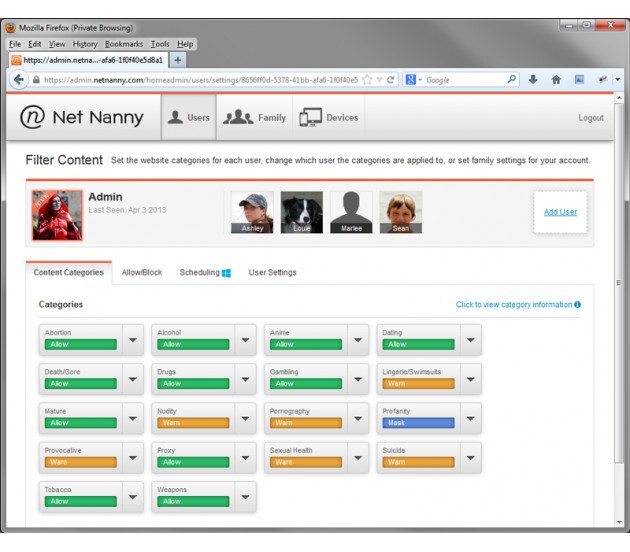
Task: Click the green Allow bar under Tobacco
Action: pyautogui.click(x=80, y=501)
